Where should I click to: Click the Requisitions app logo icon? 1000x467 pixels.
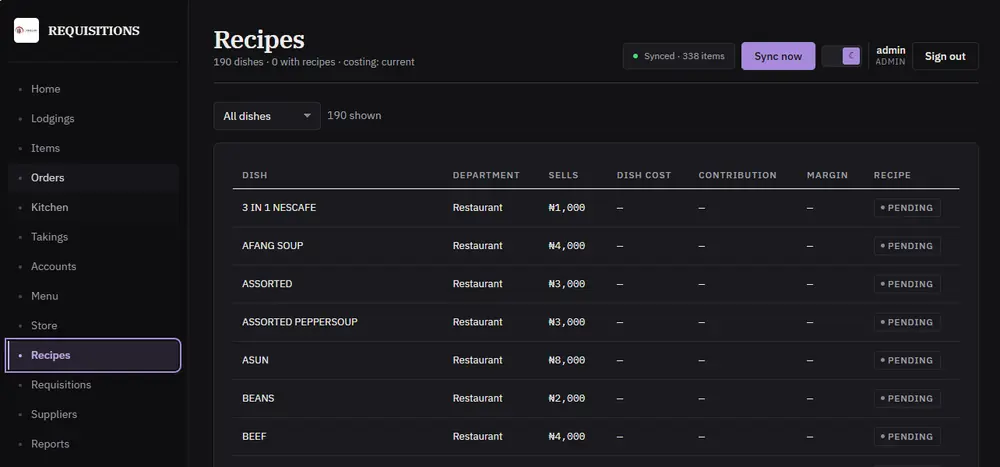27,31
